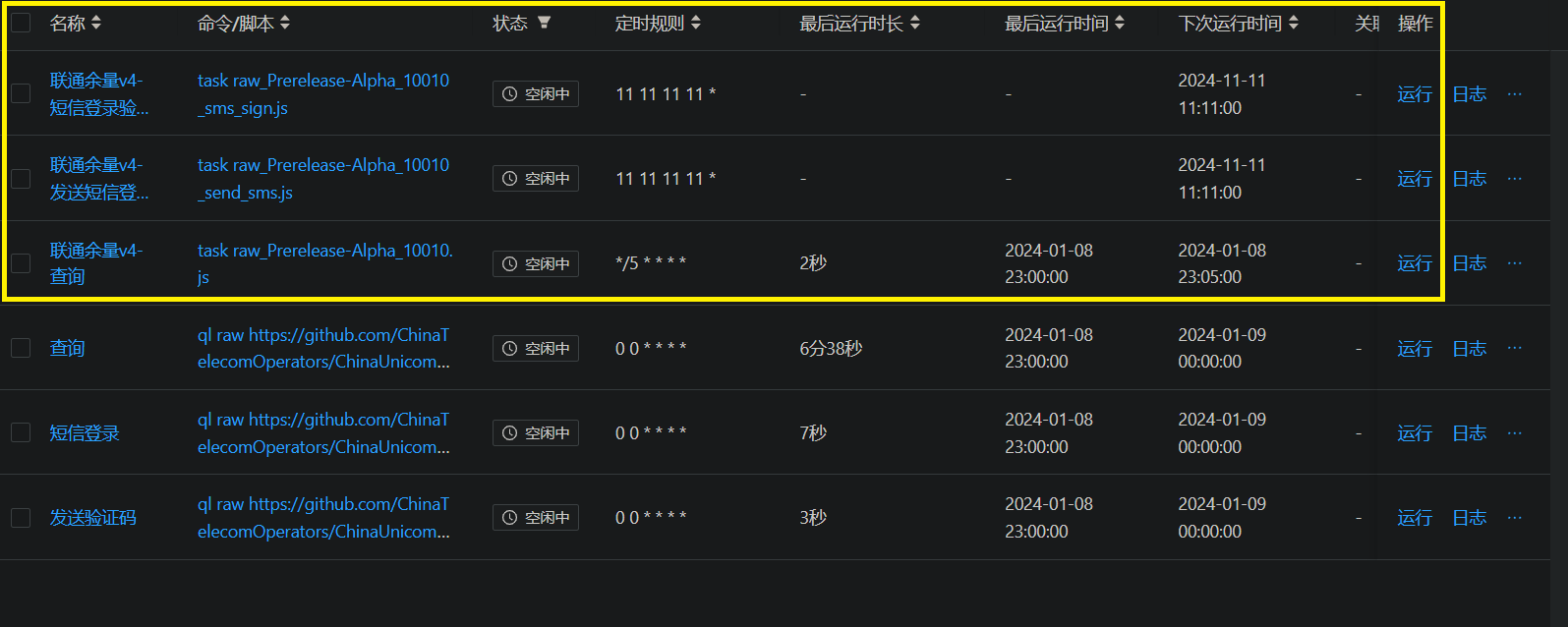
Task: Click the status filter funnel icon
Action: click(x=544, y=23)
